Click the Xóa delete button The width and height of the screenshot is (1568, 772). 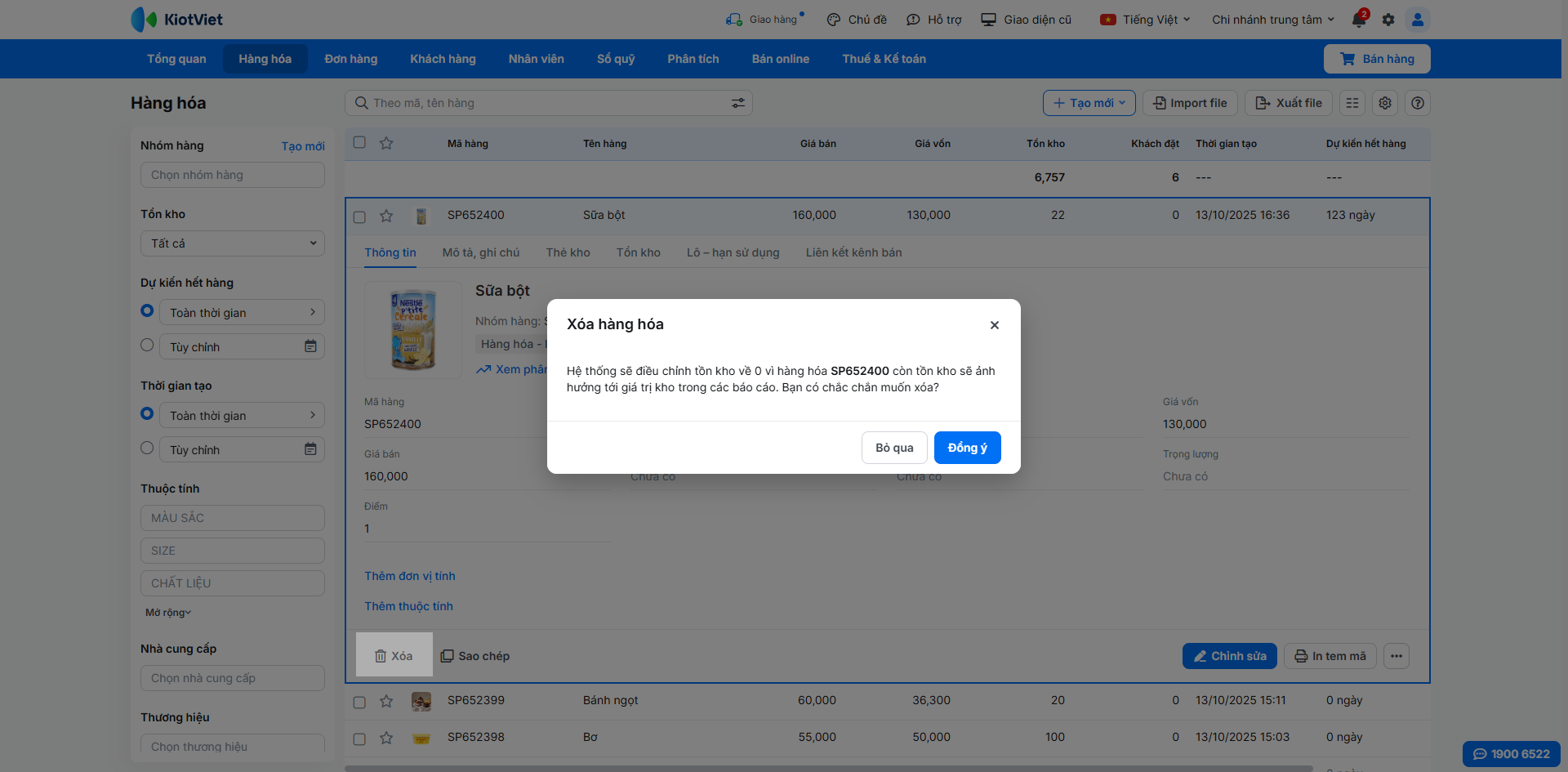tap(394, 656)
